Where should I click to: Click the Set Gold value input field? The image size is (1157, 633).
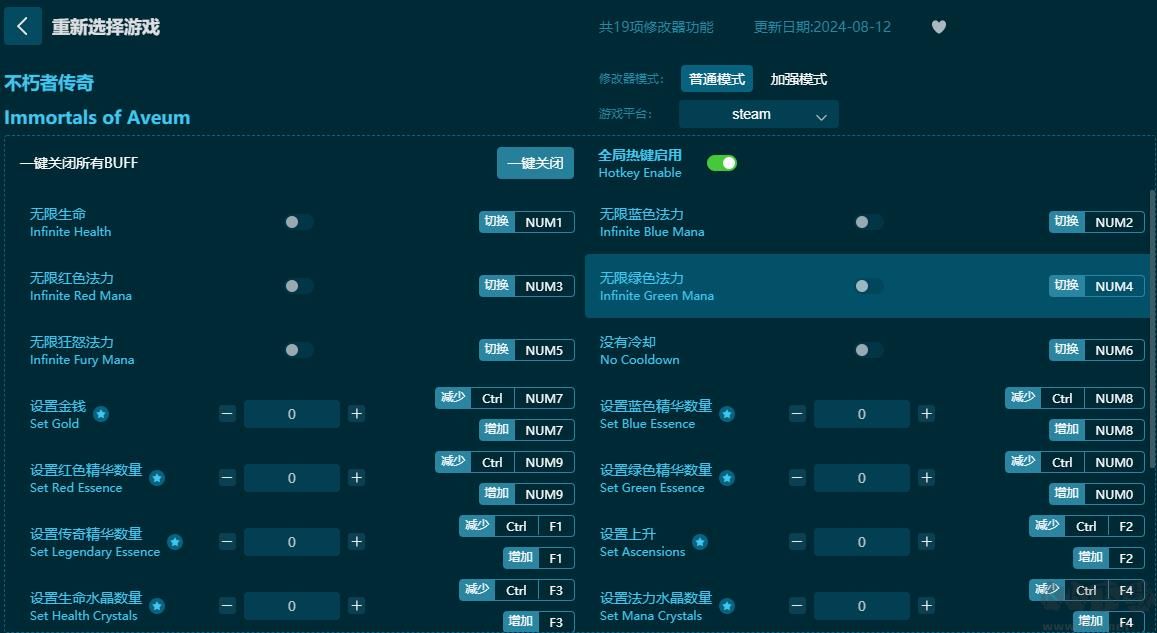click(x=291, y=414)
